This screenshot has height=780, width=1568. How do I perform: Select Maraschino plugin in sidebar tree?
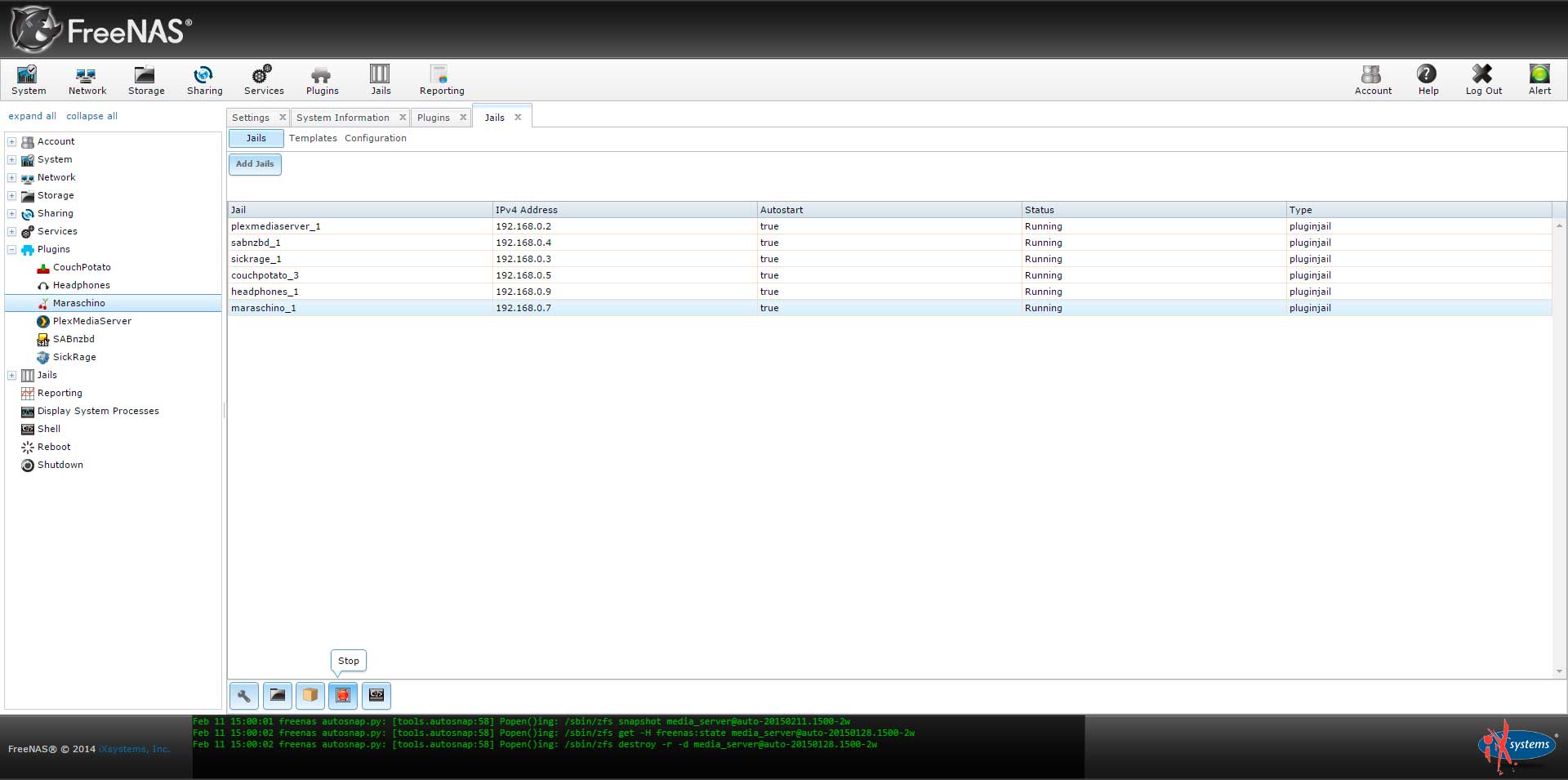click(x=78, y=303)
